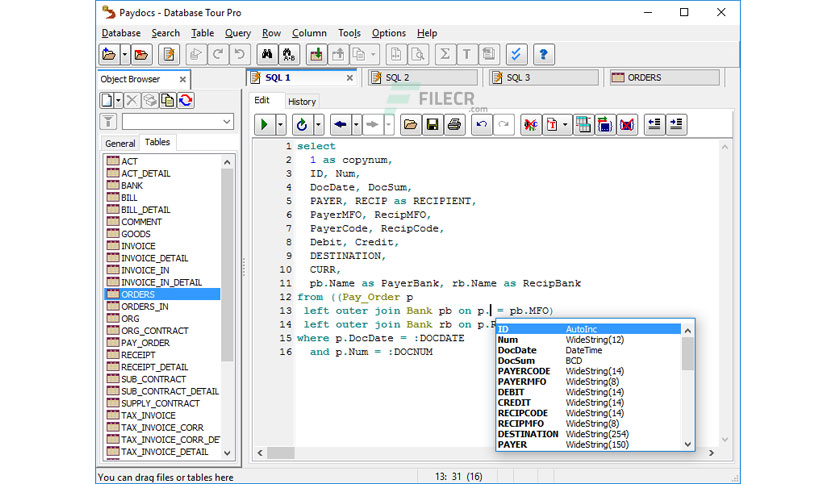Click the braces with arrows icon

[605, 125]
